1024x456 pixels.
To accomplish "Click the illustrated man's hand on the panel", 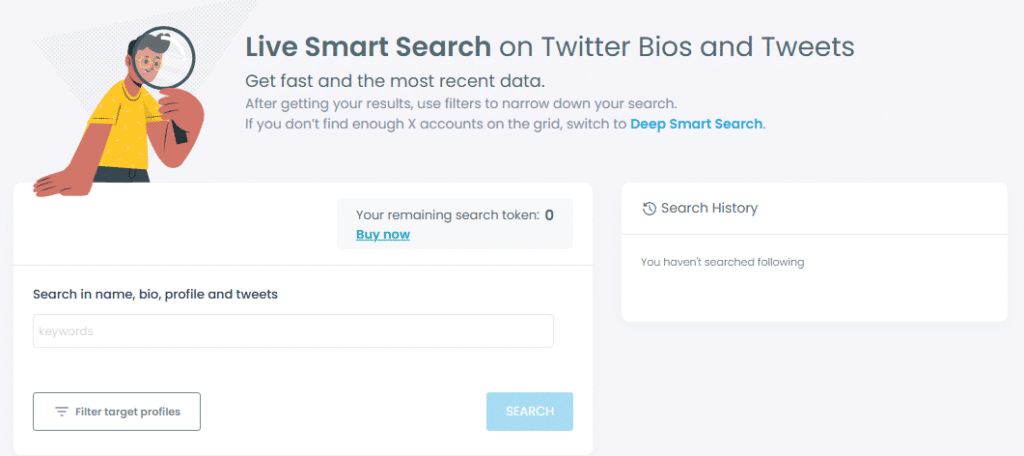I will pyautogui.click(x=62, y=182).
